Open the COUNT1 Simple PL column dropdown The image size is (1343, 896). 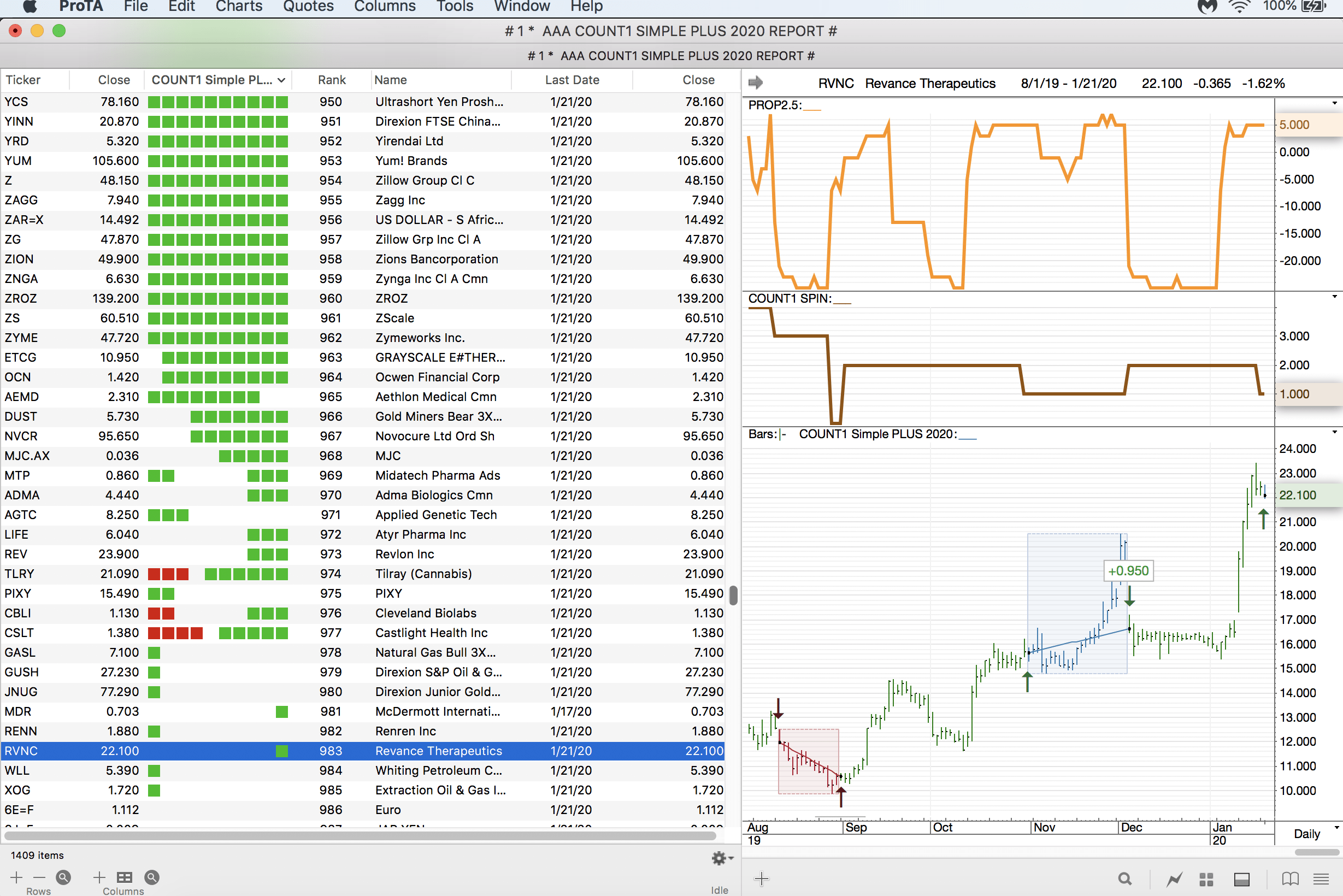coord(281,80)
